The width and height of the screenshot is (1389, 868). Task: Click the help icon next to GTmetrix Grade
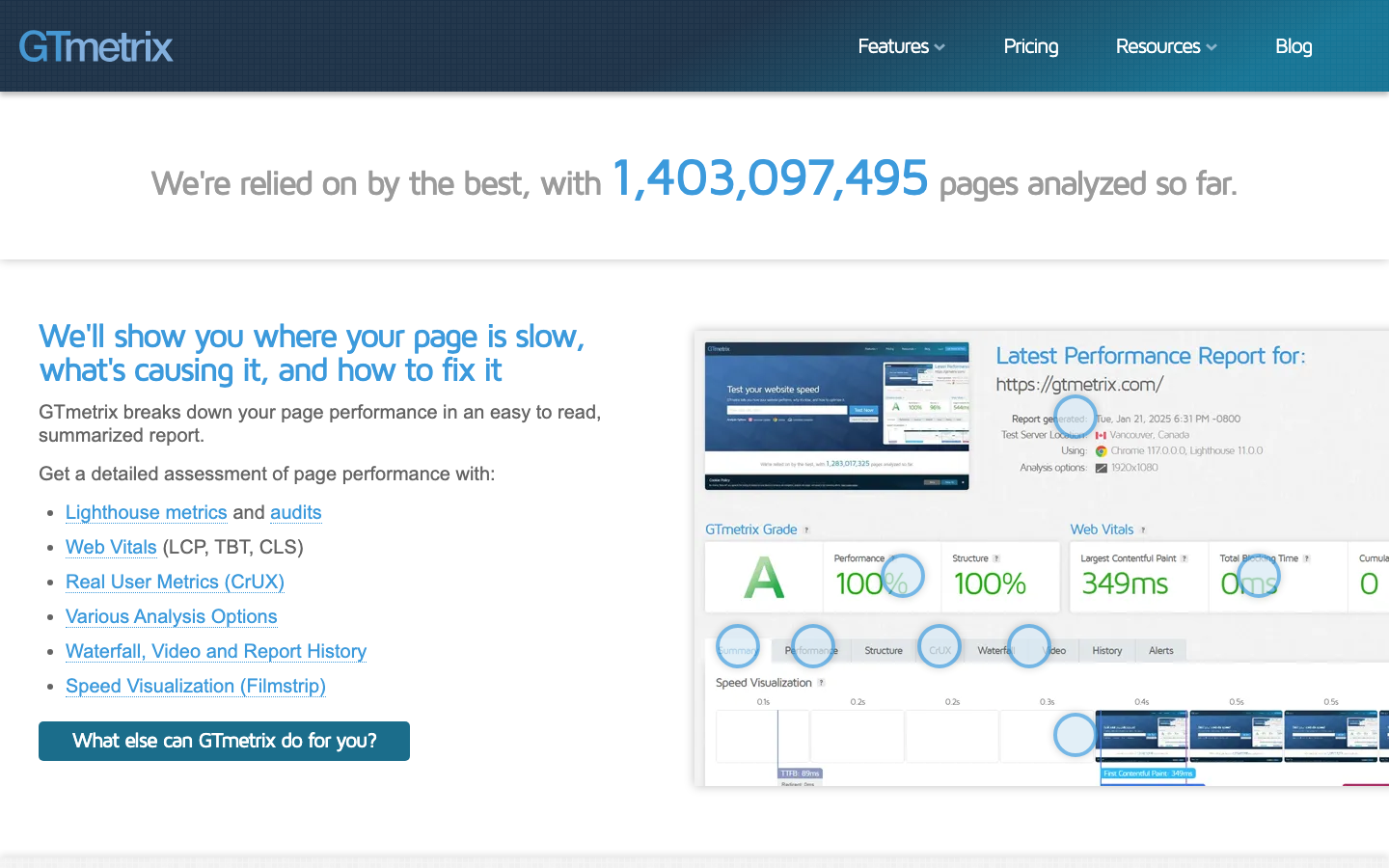tap(806, 529)
